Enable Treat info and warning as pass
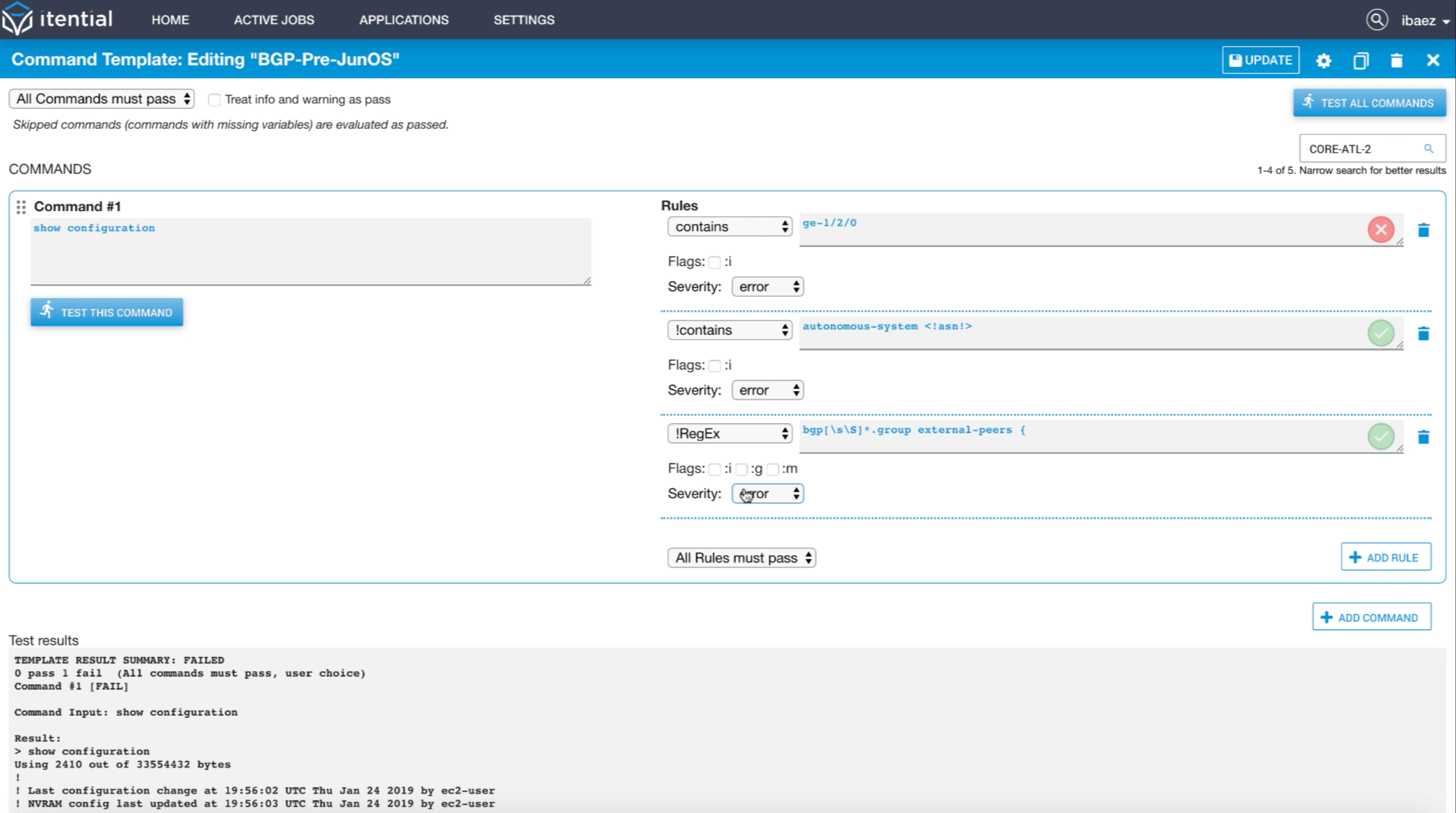This screenshot has width=1456, height=813. click(214, 100)
